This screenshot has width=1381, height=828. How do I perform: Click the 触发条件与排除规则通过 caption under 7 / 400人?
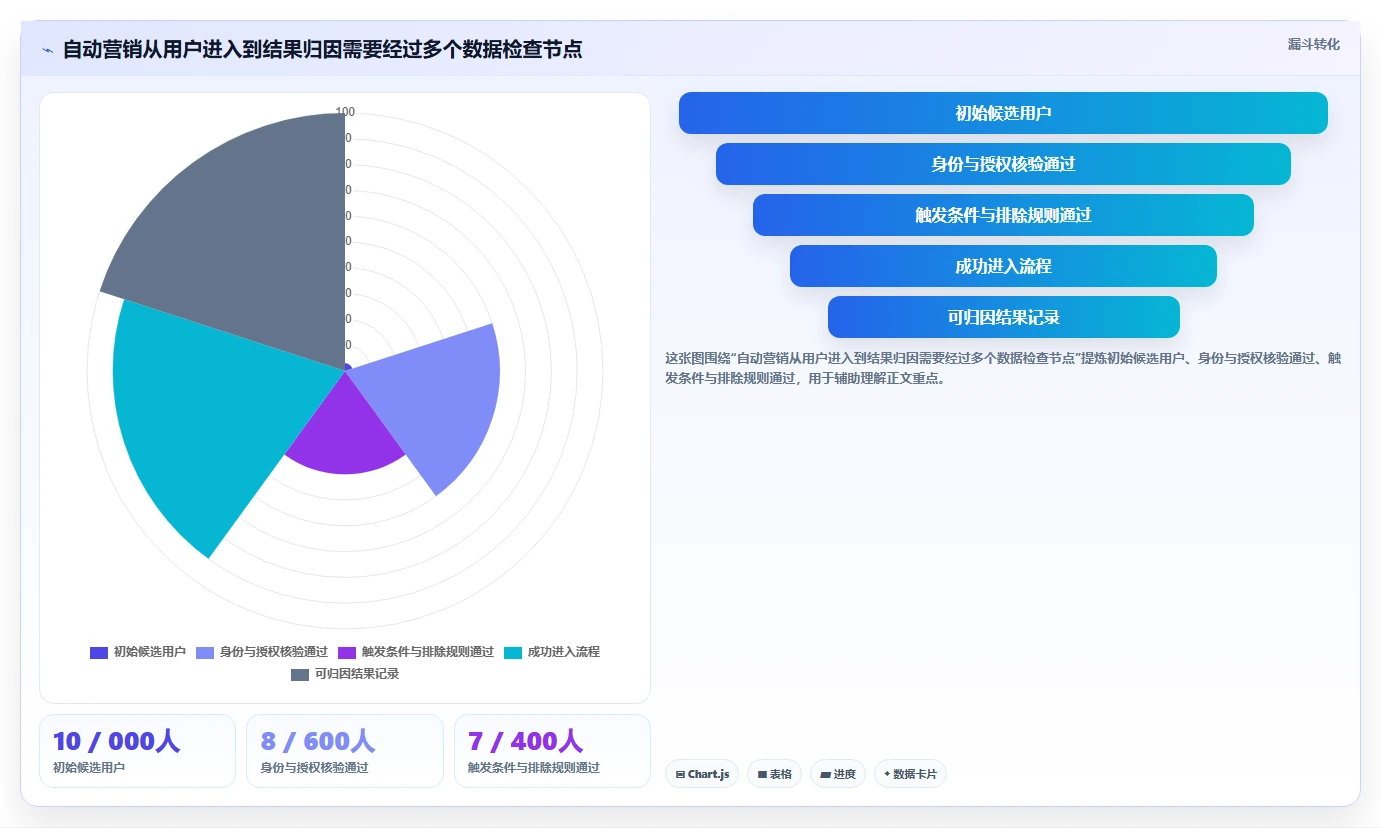[534, 768]
